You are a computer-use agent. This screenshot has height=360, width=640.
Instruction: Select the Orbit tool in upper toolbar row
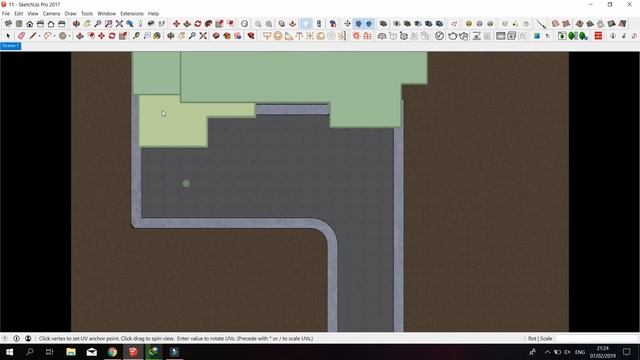(76, 24)
